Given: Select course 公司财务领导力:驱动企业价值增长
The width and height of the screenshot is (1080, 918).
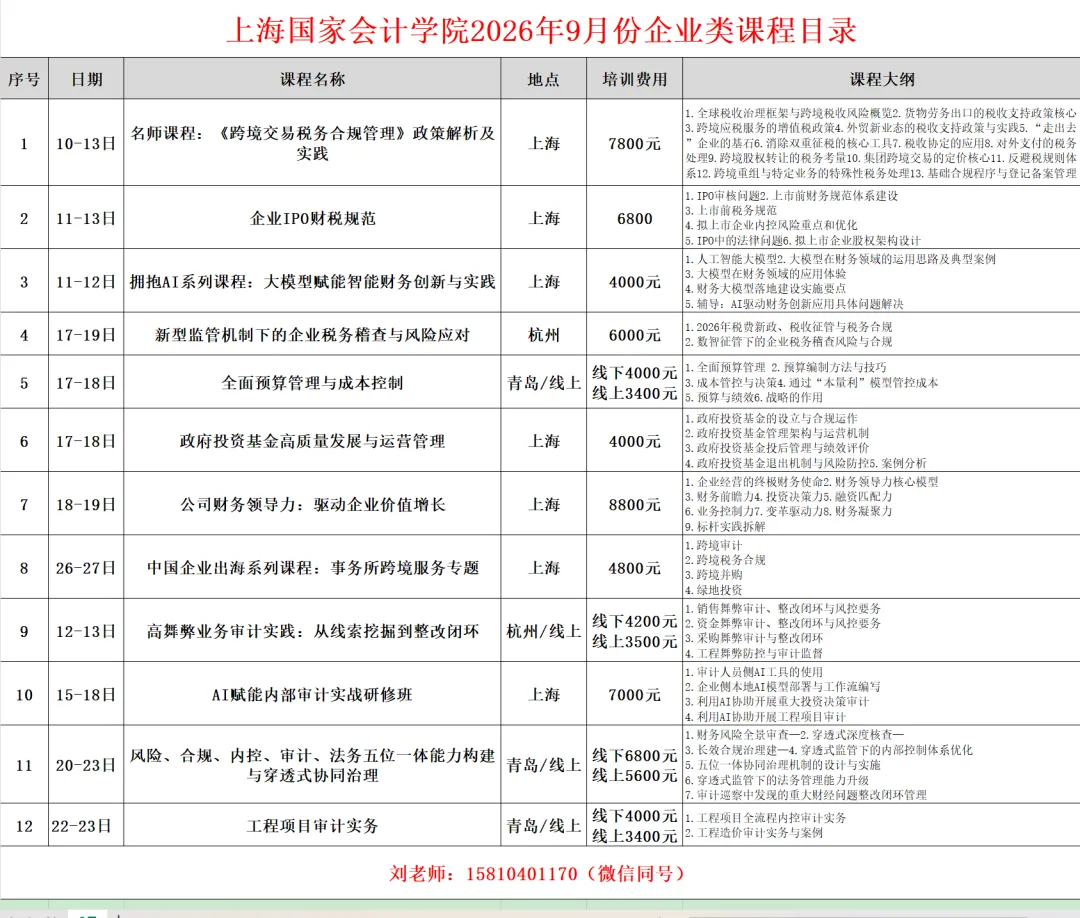Looking at the screenshot, I should 312,504.
